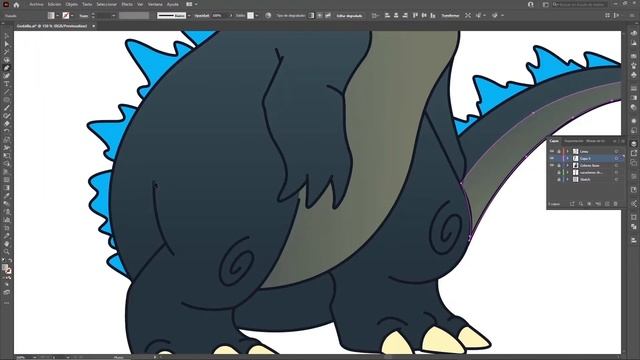Click the search Adobe help field
The height and width of the screenshot is (360, 640).
pos(580,4)
